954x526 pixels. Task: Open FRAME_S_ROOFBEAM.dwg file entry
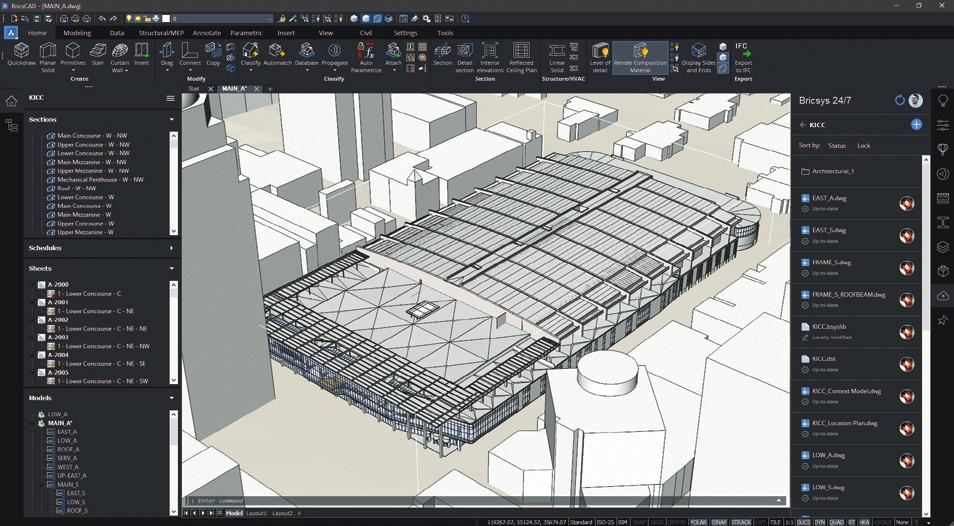(855, 299)
